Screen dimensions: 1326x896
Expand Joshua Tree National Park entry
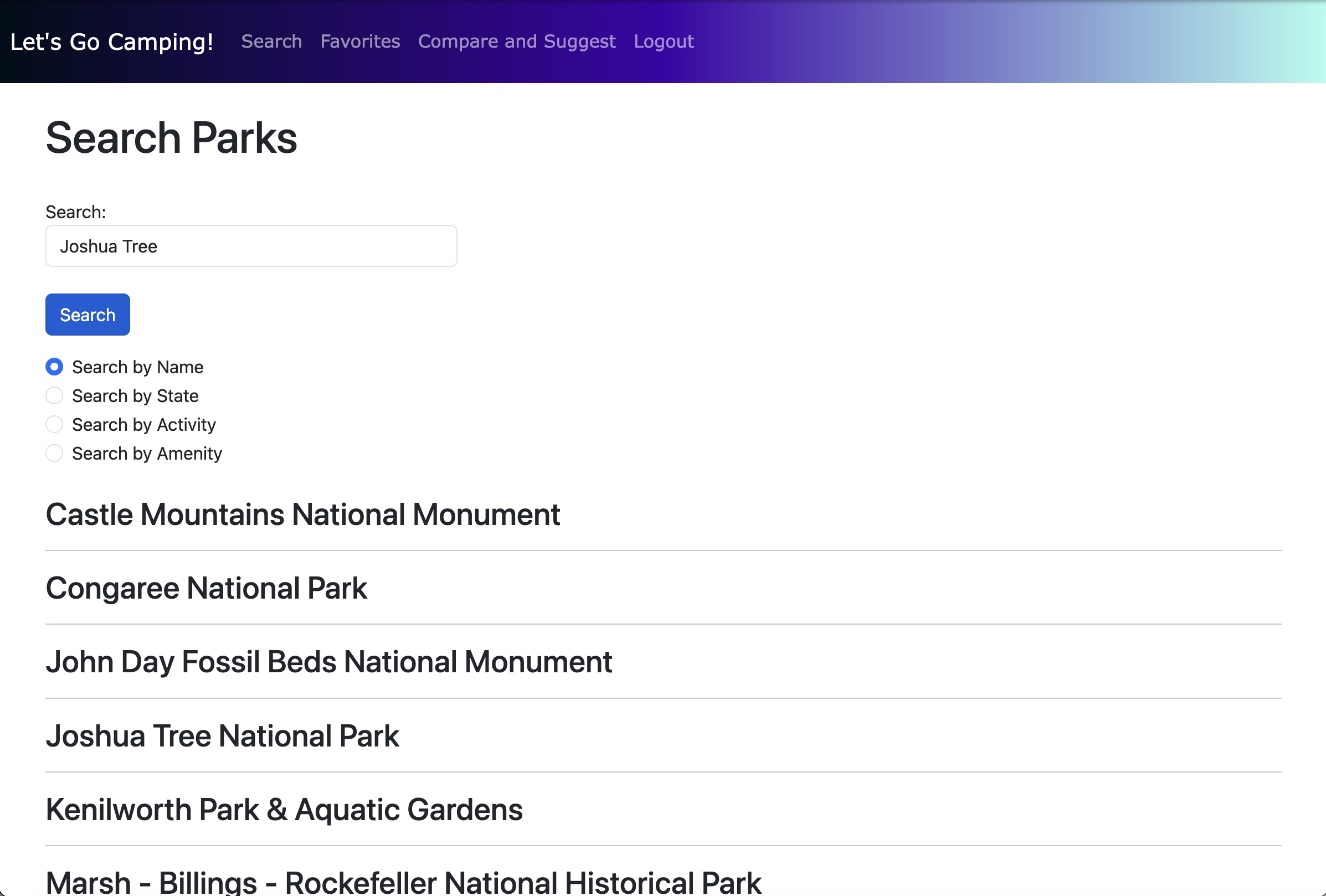click(x=222, y=736)
